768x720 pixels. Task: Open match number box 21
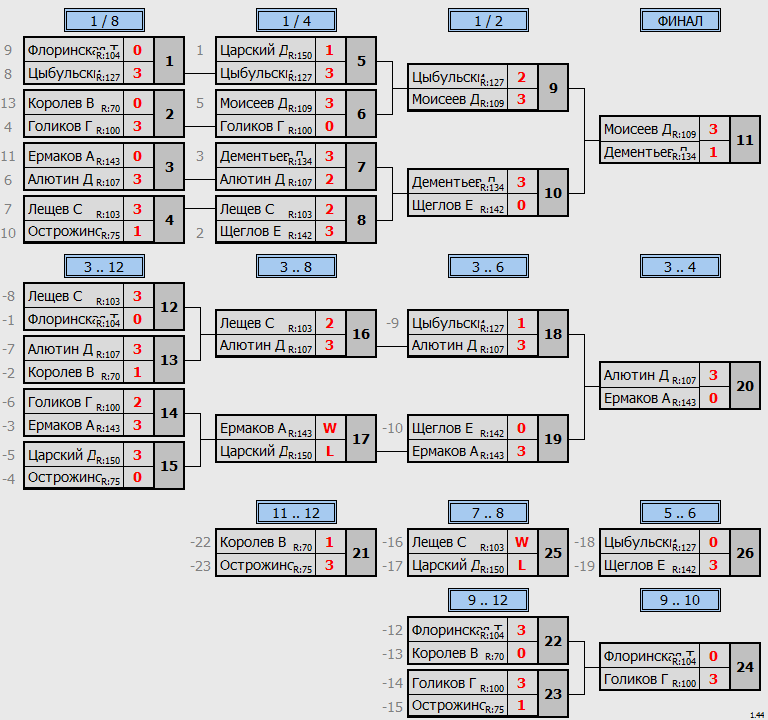[x=361, y=552]
